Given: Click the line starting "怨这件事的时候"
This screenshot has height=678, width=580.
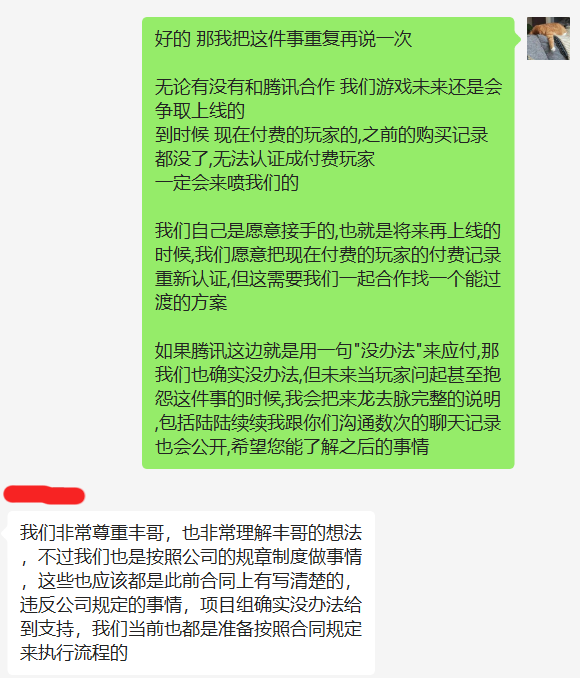Looking at the screenshot, I should tap(328, 399).
